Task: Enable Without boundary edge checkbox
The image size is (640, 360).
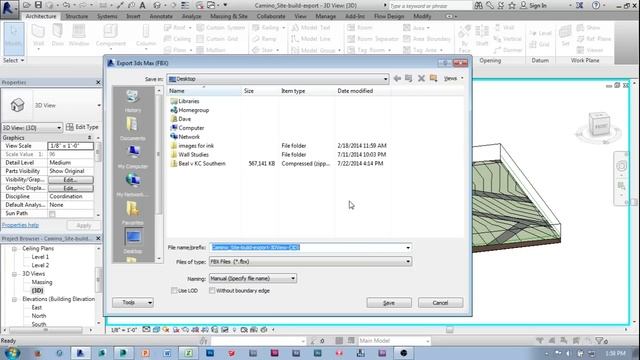Action: (x=212, y=291)
